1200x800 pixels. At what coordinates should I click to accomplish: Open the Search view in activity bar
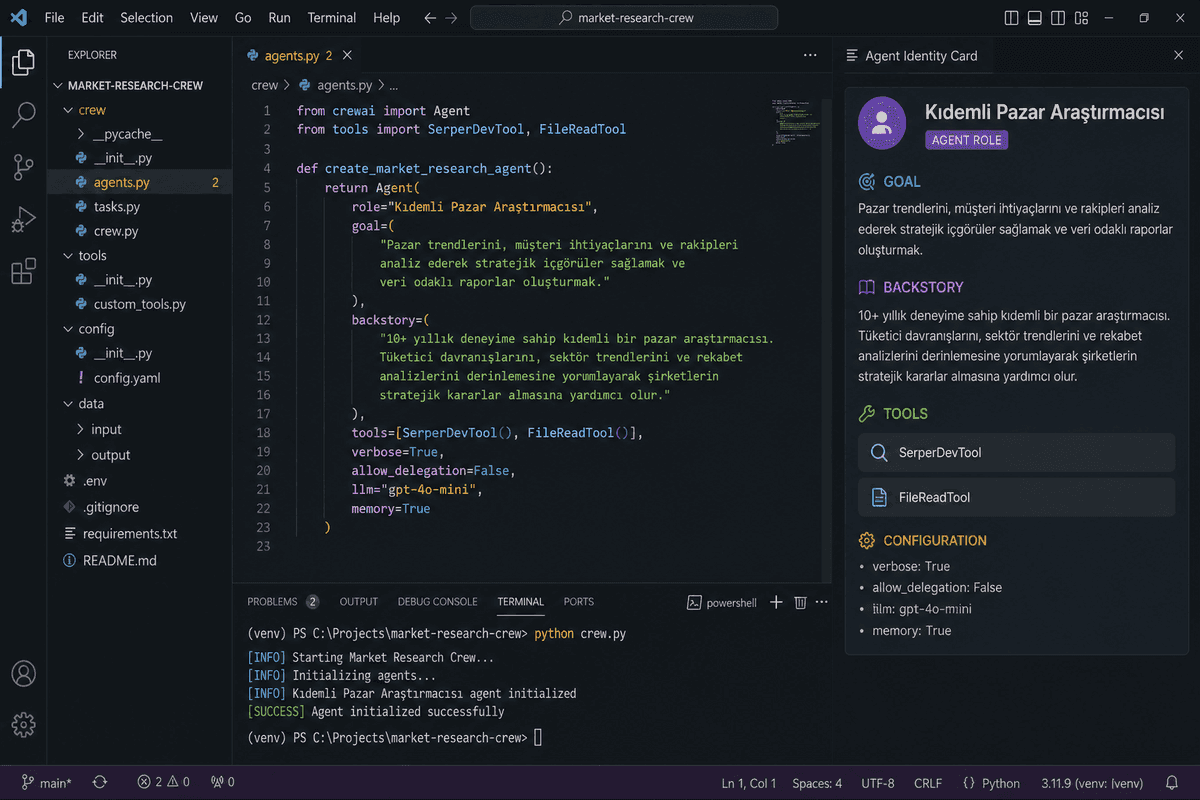[x=23, y=115]
